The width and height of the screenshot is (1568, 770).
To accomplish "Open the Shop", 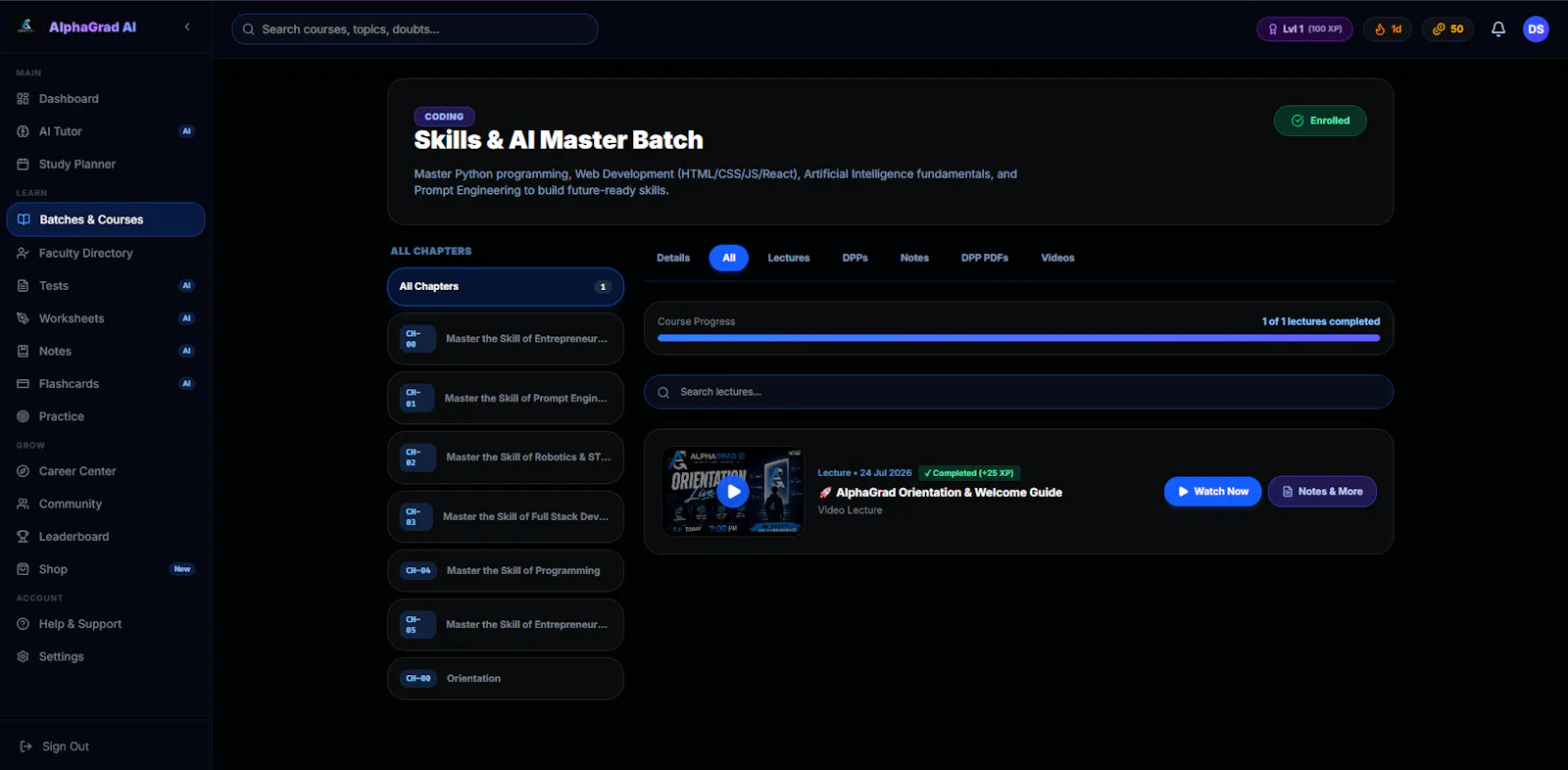I will click(106, 569).
